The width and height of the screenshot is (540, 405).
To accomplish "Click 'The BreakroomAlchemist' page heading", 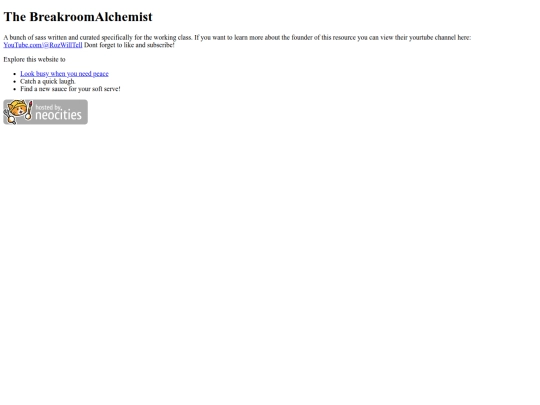I will click(78, 17).
